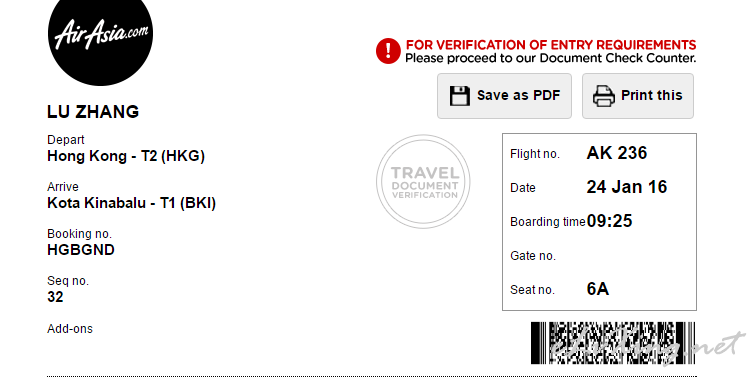Select the passenger name LU ZHANG
The height and width of the screenshot is (379, 756).
(x=93, y=112)
